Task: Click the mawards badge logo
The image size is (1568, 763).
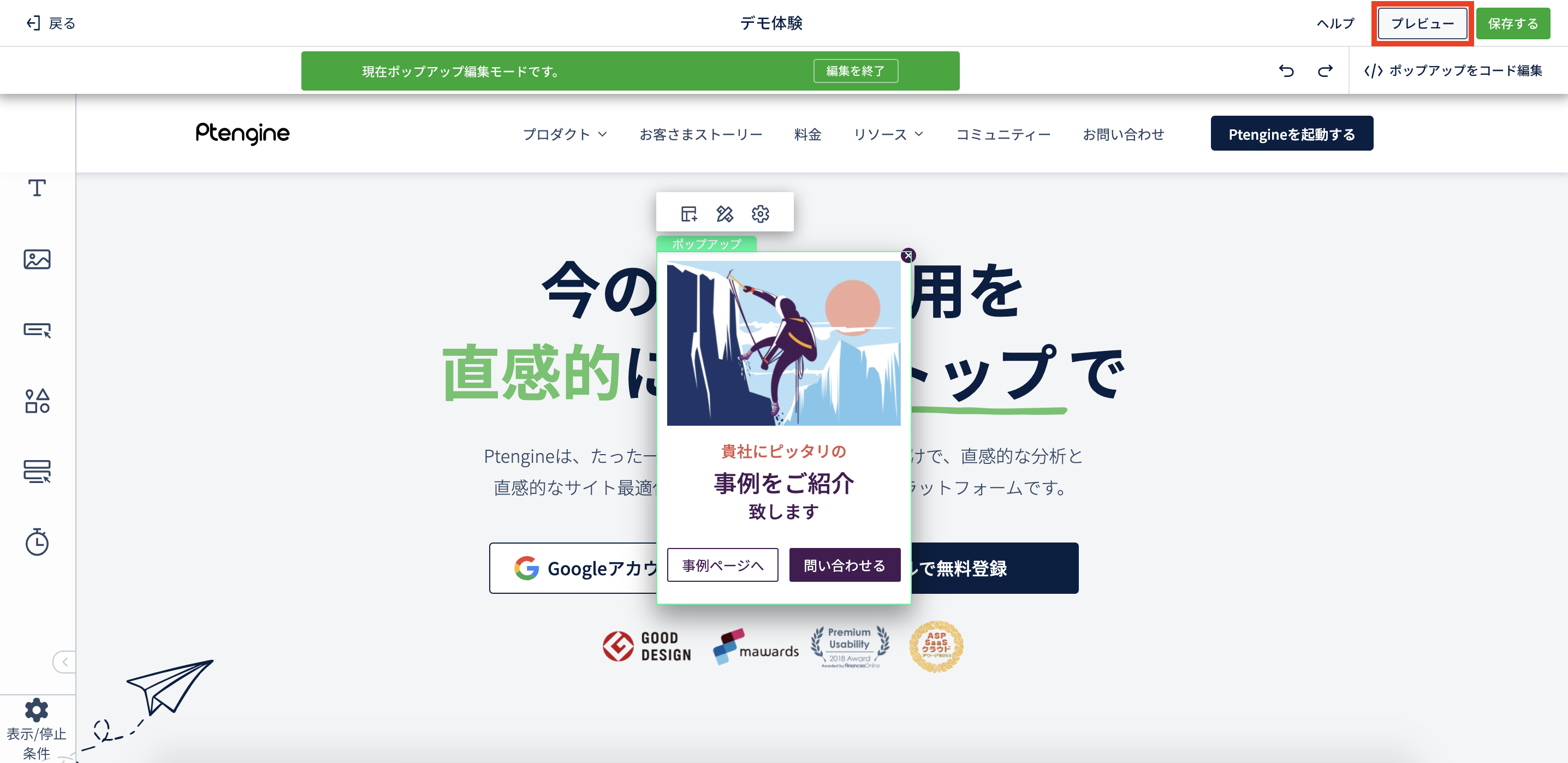Action: coord(756,646)
